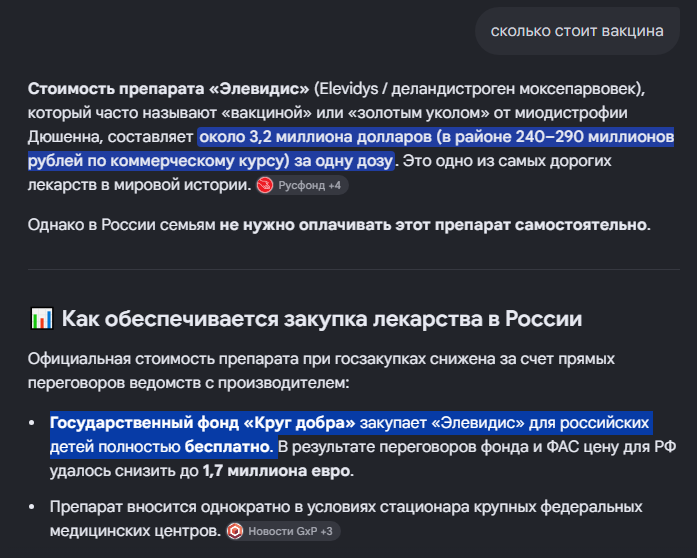This screenshot has width=697, height=558.
Task: Click bold text 'Стоимость препарата «Элевидис»'
Action: [168, 89]
